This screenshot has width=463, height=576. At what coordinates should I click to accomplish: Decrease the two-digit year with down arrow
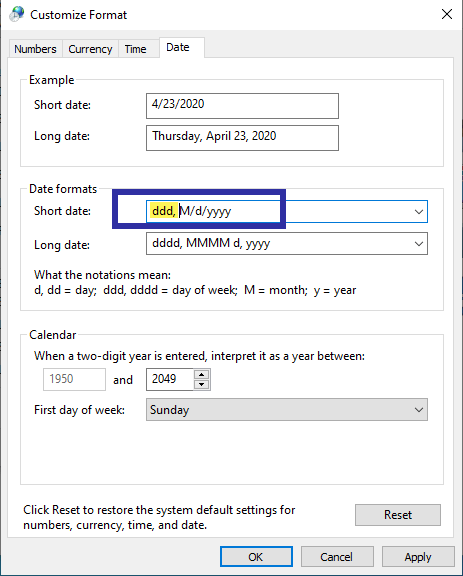201,384
